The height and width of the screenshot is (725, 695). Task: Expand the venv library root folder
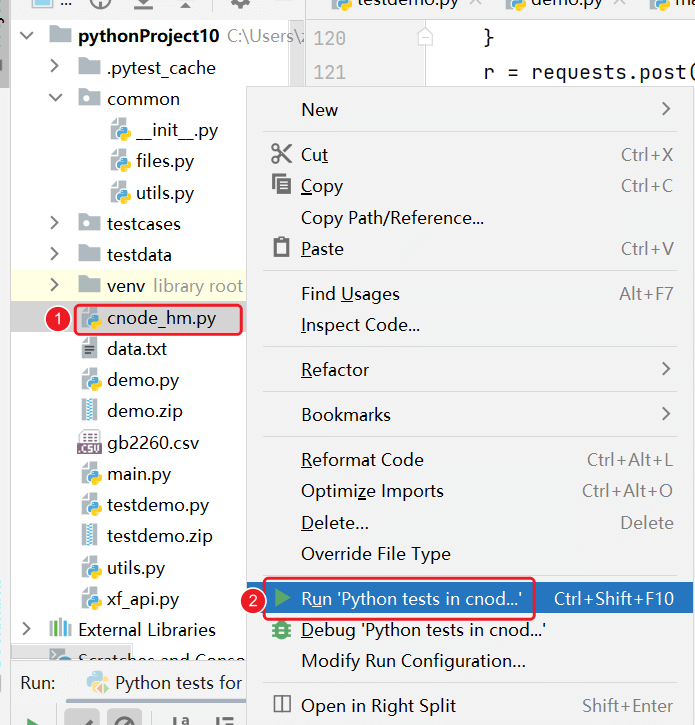point(54,285)
